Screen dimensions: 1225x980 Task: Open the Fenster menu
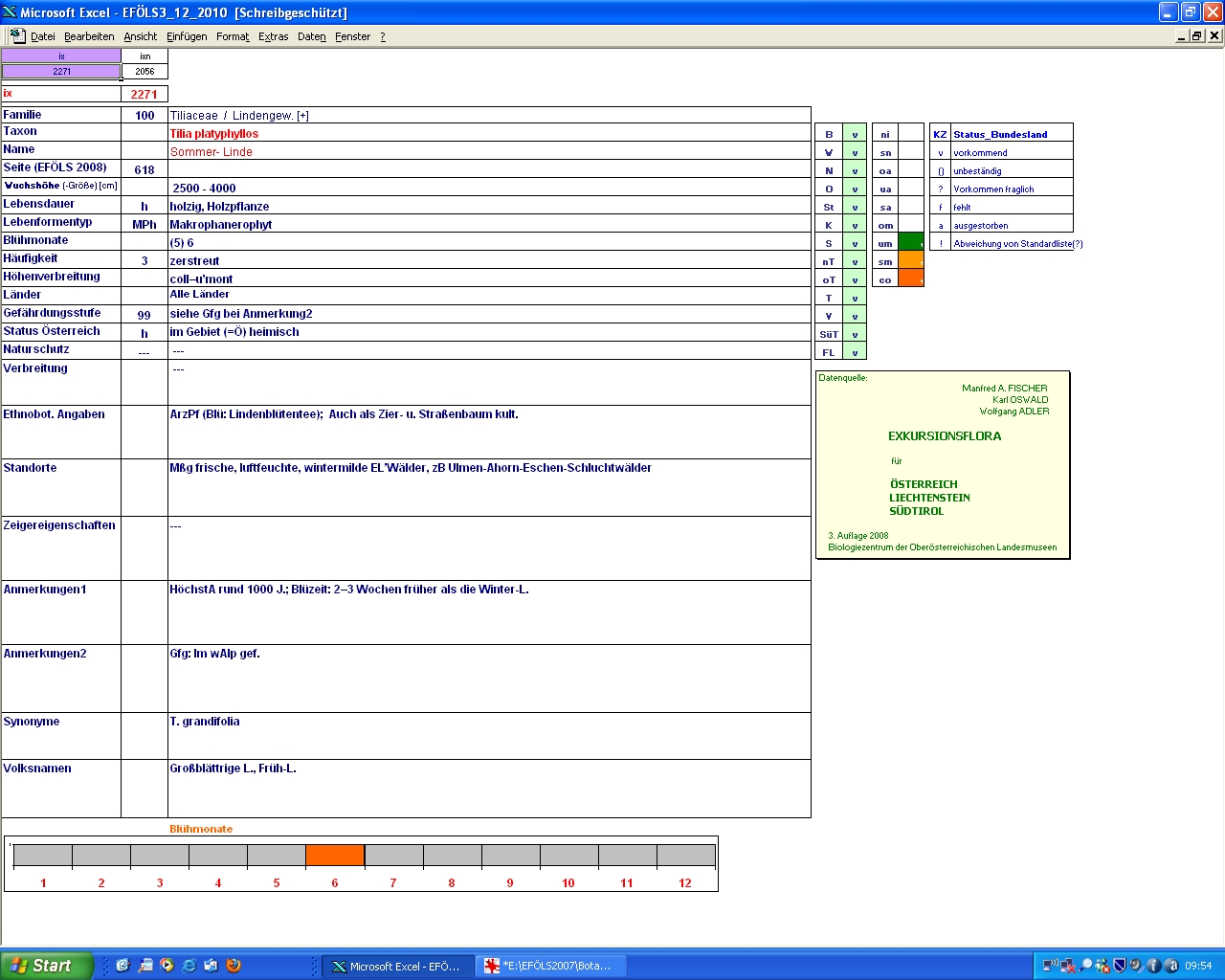click(x=352, y=36)
